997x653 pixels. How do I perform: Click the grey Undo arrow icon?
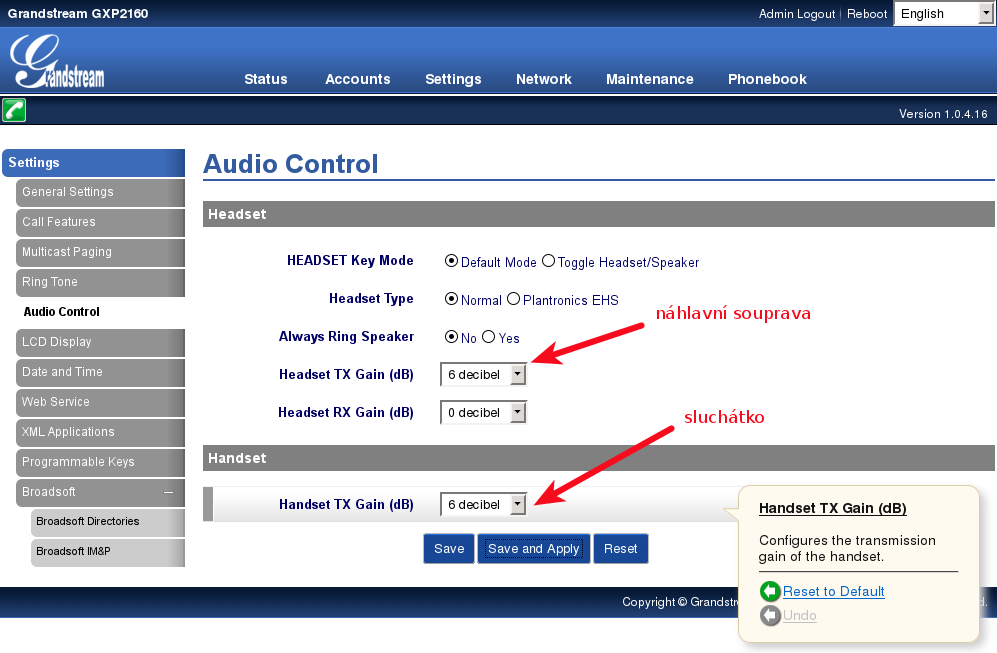769,616
